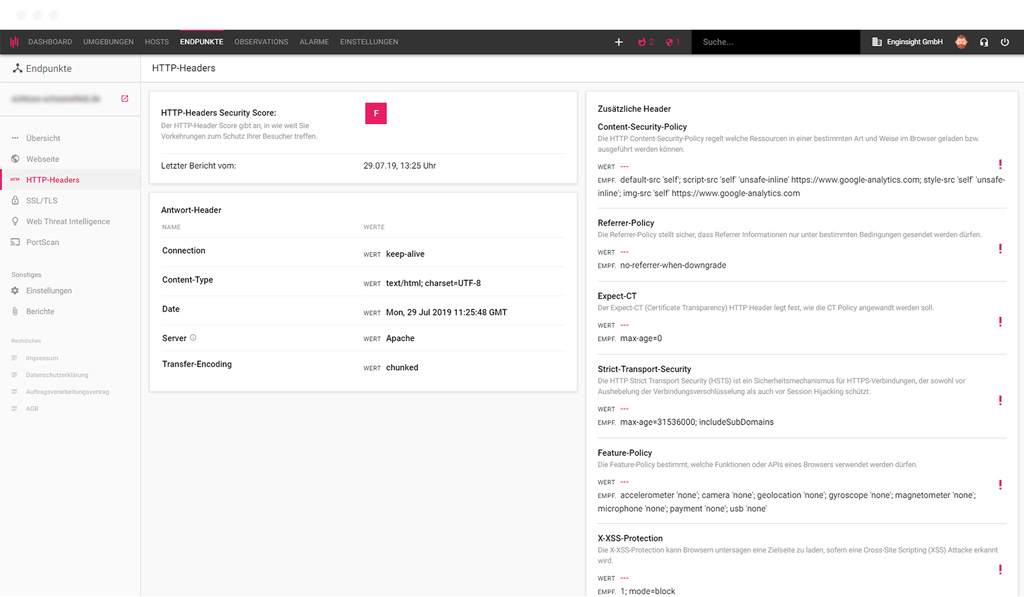Open the ENDPUNKTE menu item
The height and width of the screenshot is (597, 1024).
click(202, 42)
